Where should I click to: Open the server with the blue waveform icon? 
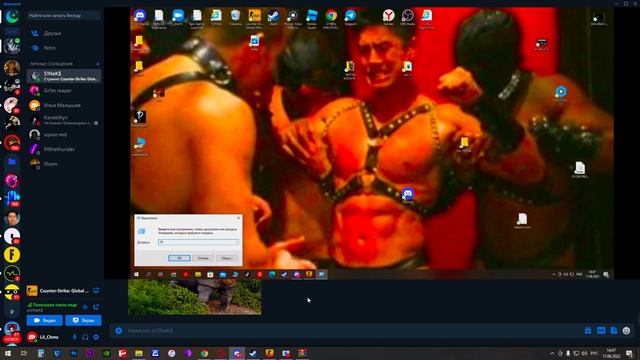(x=12, y=199)
